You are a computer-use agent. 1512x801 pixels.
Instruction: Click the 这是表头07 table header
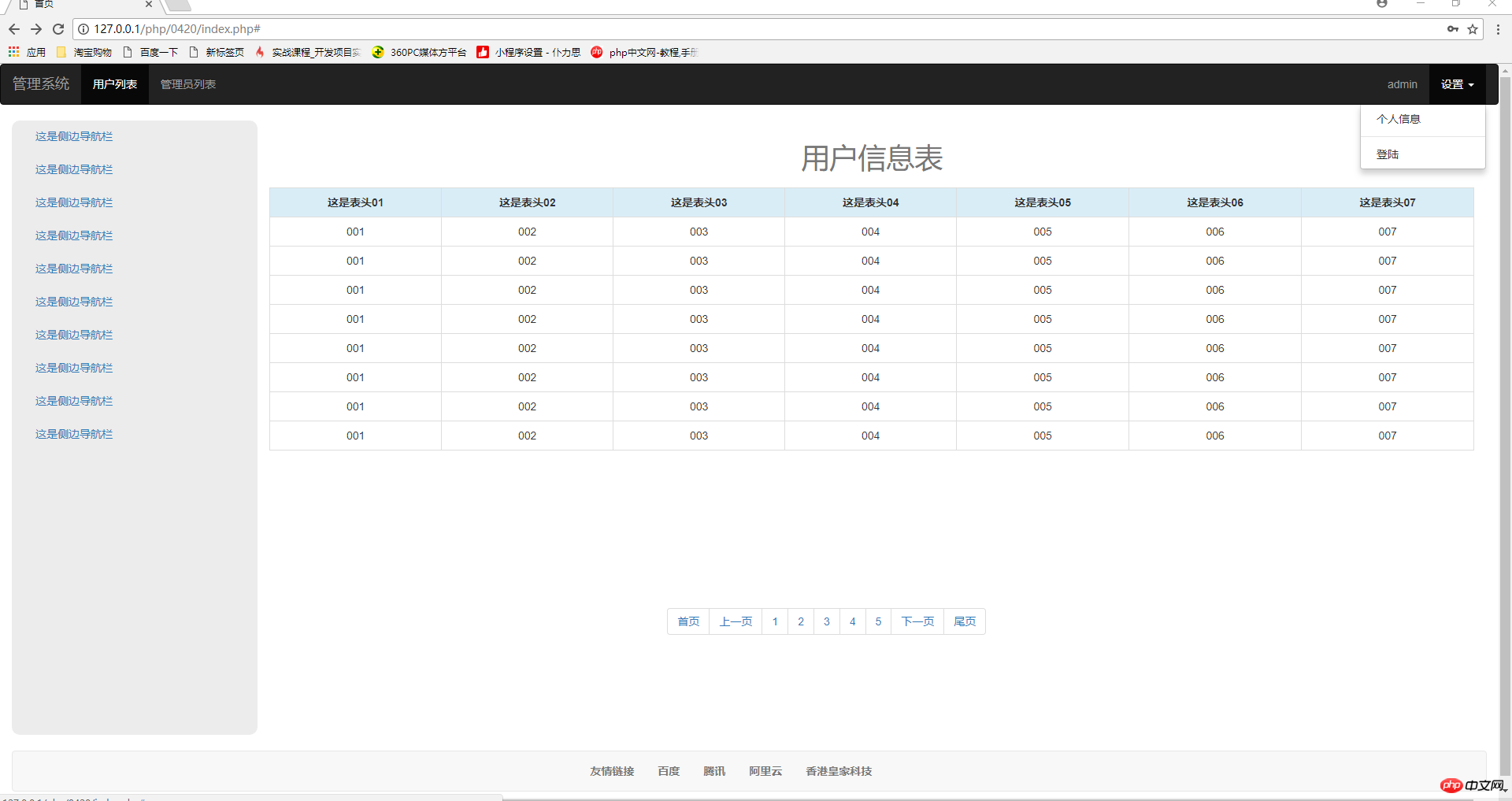coord(1387,202)
